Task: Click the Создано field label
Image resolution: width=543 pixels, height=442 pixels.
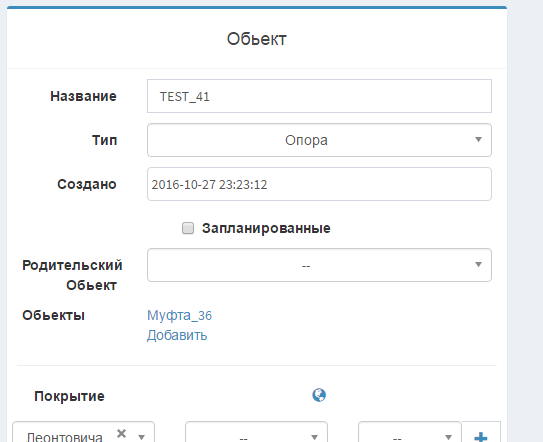Action: tap(87, 184)
